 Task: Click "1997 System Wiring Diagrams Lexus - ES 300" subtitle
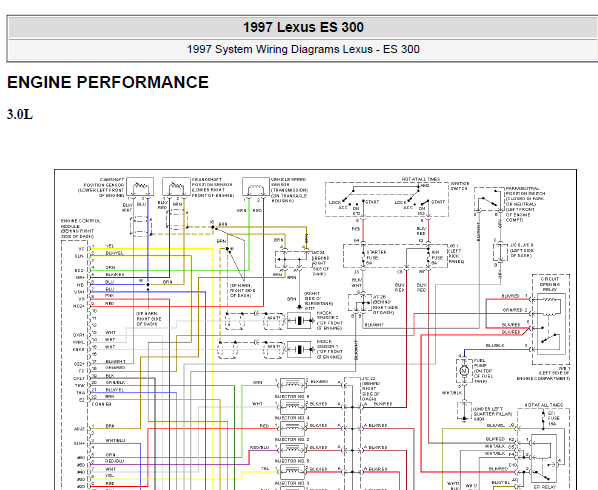point(303,49)
